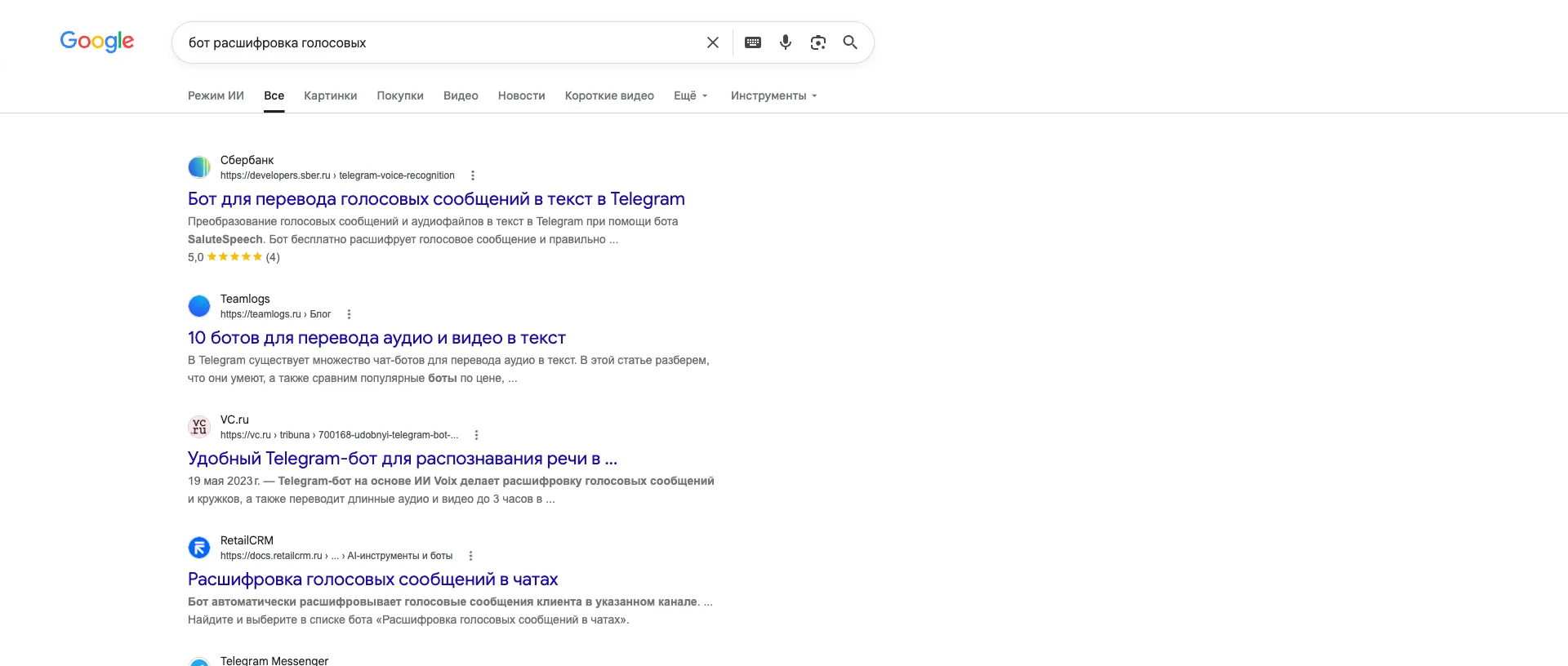Click the VC.ru favicon
1568x666 pixels.
pyautogui.click(x=199, y=427)
